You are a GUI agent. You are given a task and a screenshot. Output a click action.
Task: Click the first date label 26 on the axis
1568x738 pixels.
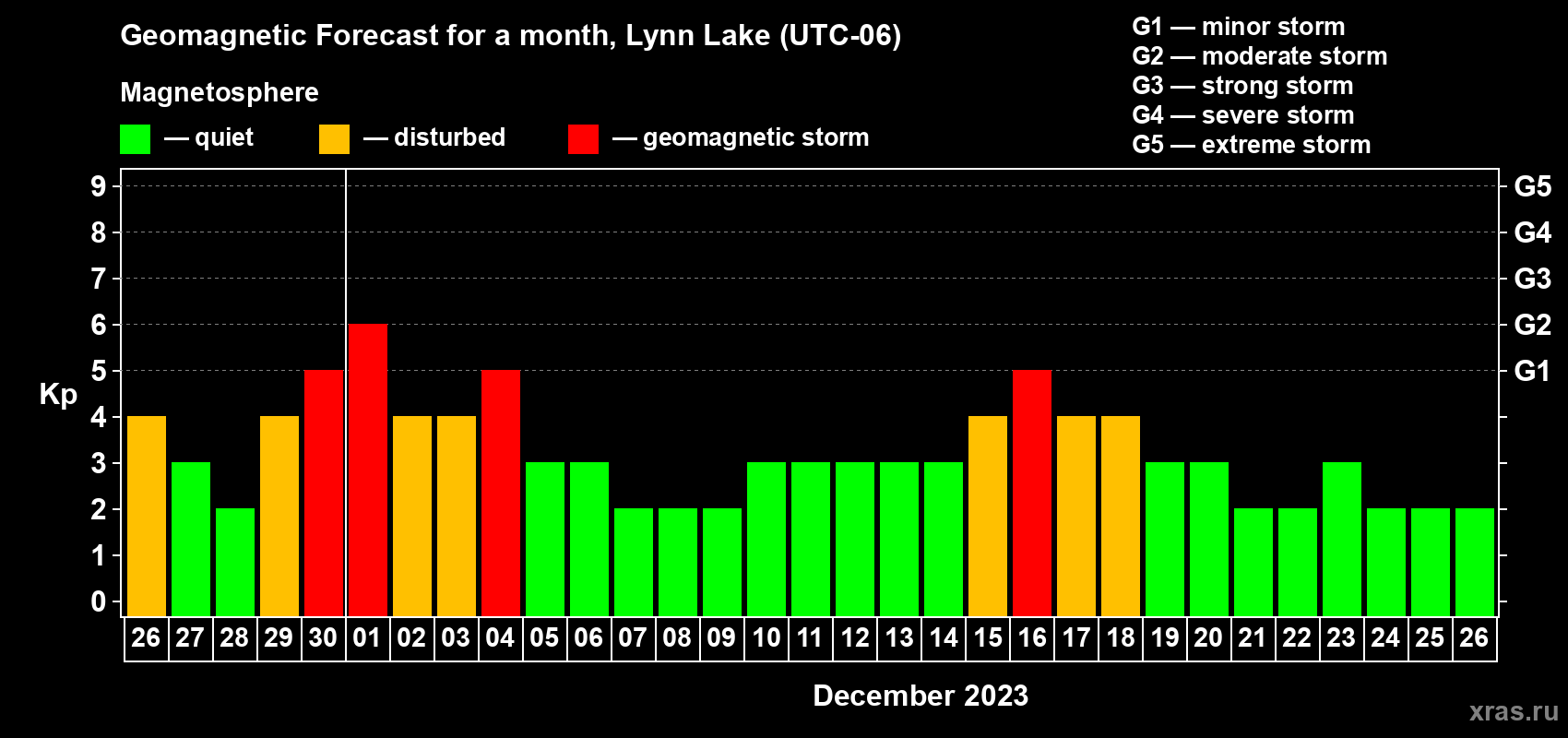tap(146, 637)
